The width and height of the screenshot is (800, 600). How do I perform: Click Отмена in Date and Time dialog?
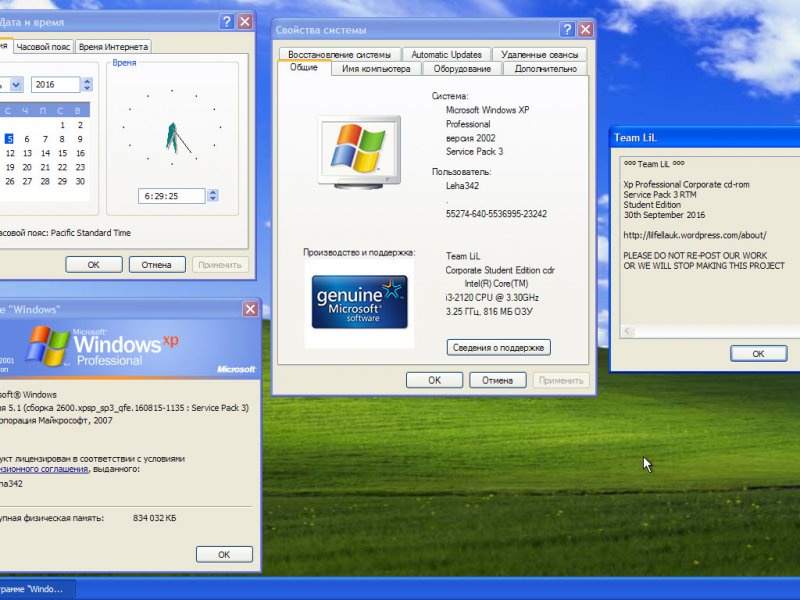click(157, 264)
